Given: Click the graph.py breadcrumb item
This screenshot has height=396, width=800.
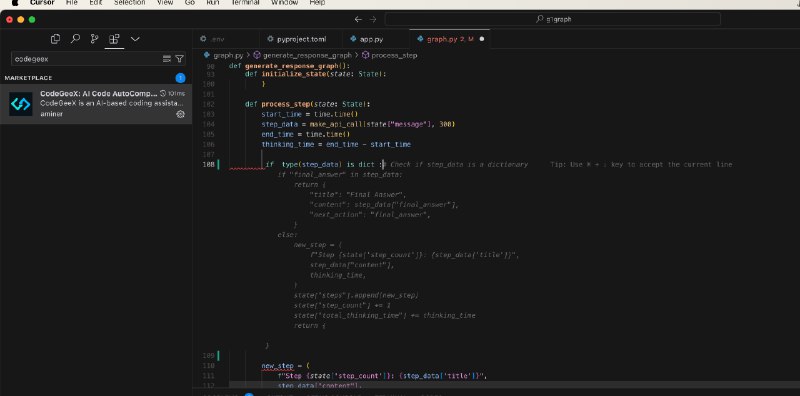Looking at the screenshot, I should coord(228,55).
